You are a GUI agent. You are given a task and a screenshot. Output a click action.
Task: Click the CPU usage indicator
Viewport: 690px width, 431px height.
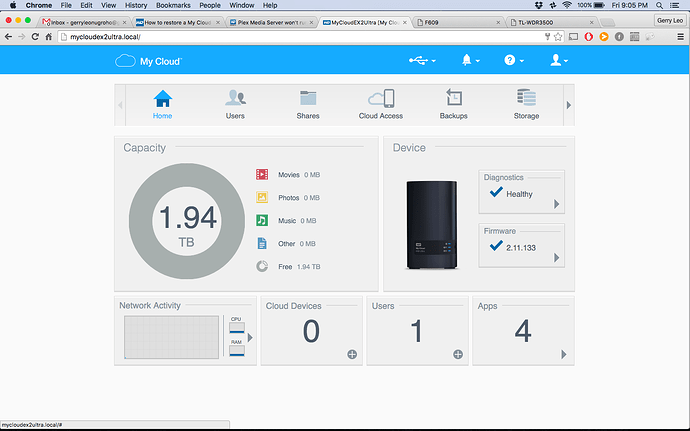pyautogui.click(x=237, y=326)
